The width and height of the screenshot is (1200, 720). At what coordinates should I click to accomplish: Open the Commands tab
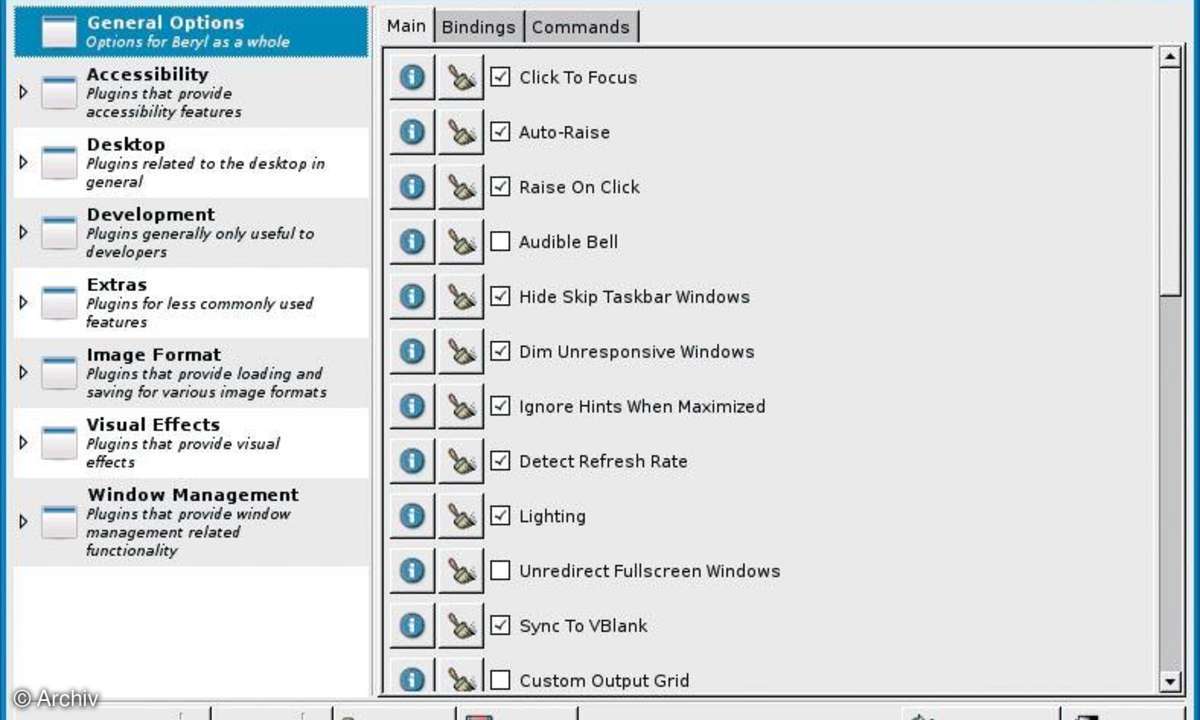pyautogui.click(x=581, y=28)
